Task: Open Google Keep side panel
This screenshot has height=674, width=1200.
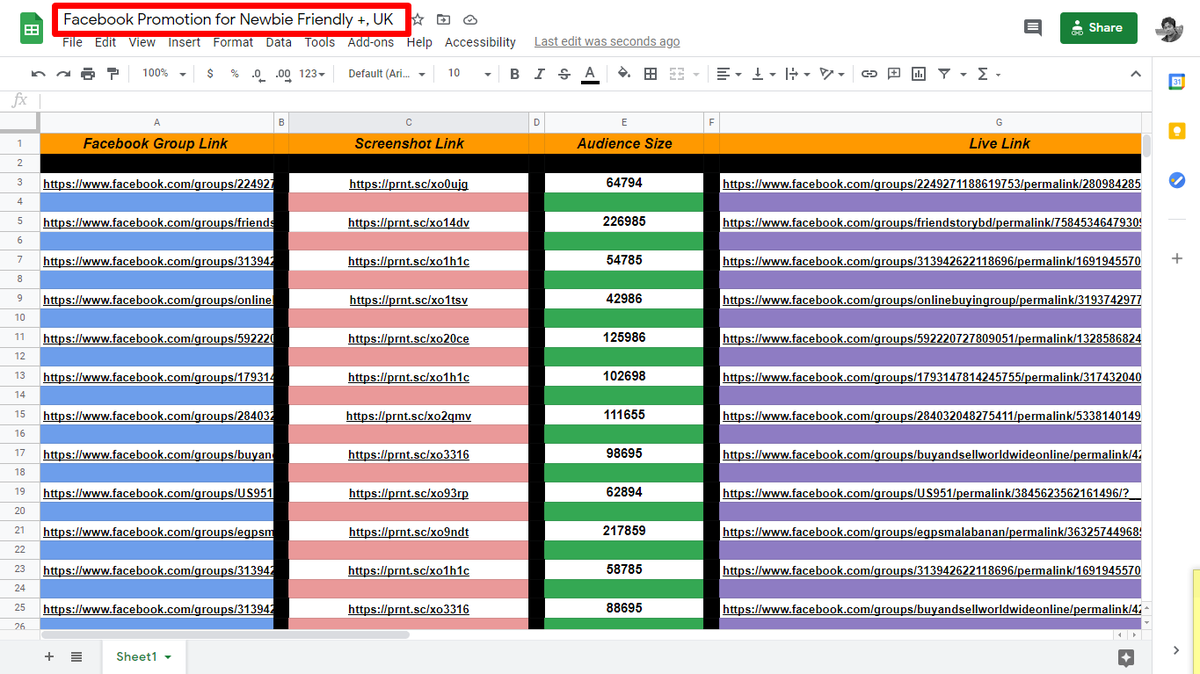Action: tap(1177, 131)
